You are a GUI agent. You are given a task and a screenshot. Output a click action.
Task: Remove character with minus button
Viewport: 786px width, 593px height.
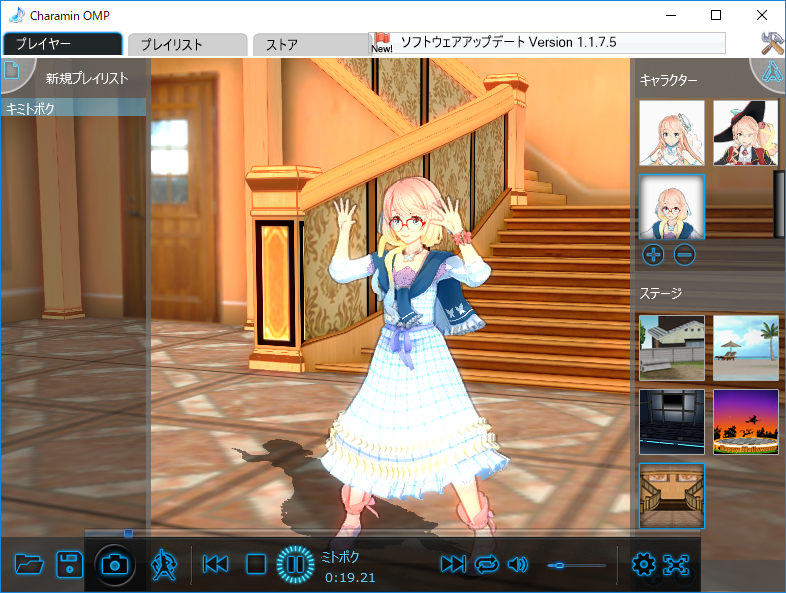(684, 255)
